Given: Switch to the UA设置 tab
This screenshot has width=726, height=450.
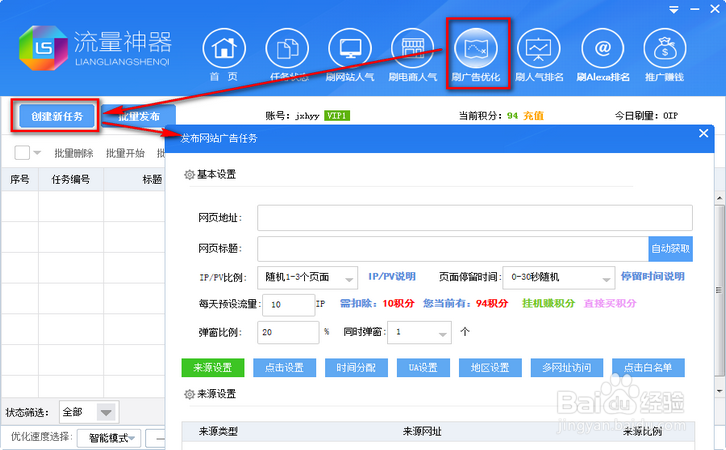Looking at the screenshot, I should (423, 368).
